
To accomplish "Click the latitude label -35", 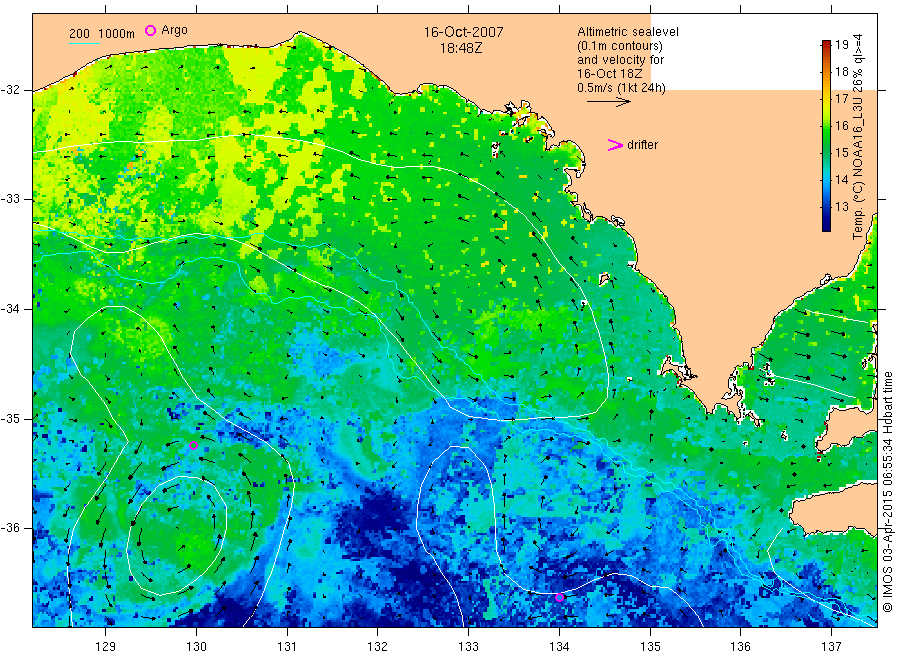I will click(10, 419).
